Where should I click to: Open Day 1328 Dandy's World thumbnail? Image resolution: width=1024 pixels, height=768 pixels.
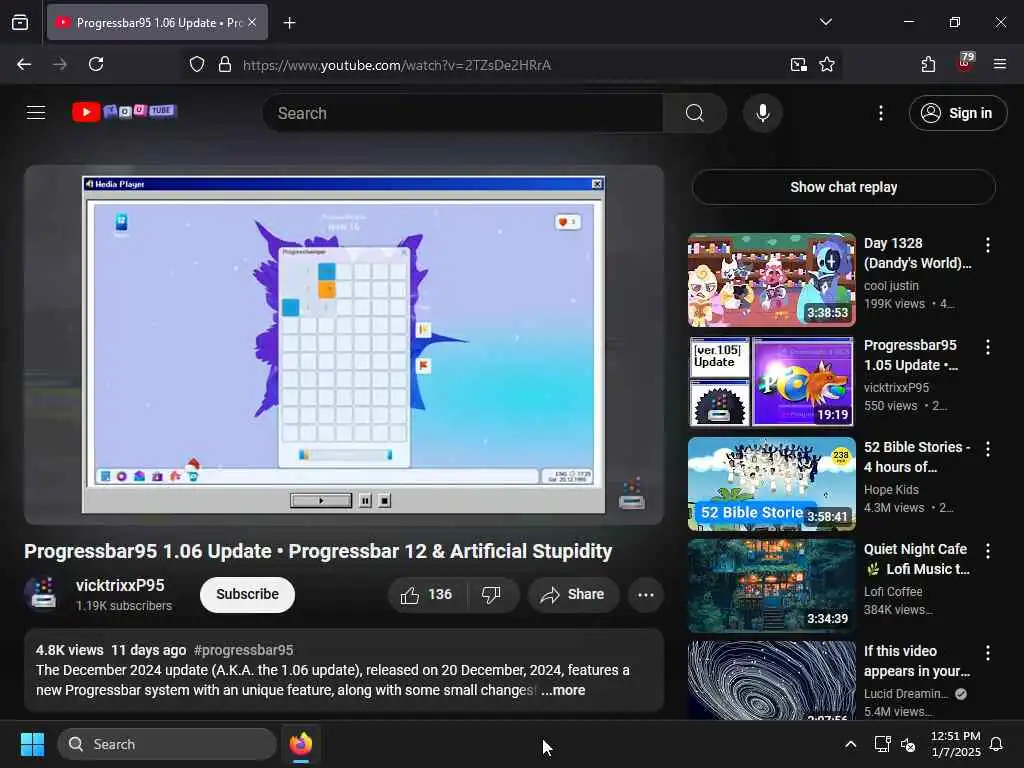coord(771,280)
